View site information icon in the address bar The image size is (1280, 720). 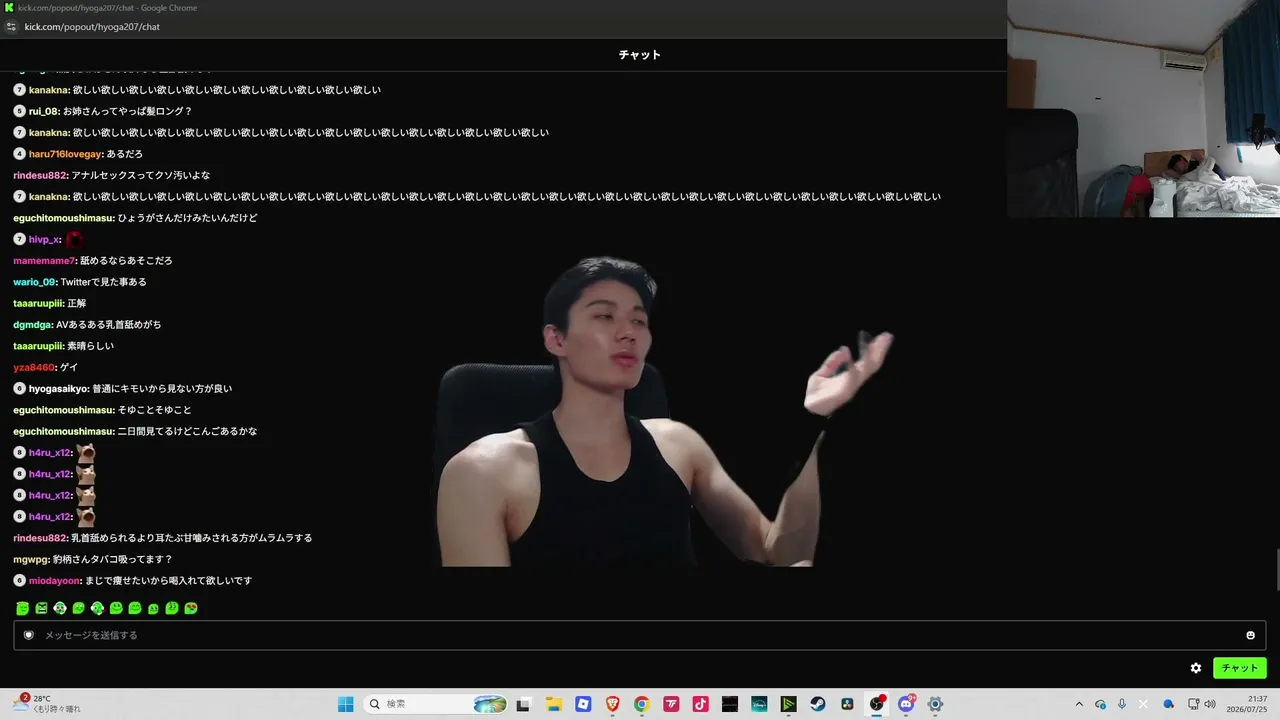pyautogui.click(x=11, y=27)
